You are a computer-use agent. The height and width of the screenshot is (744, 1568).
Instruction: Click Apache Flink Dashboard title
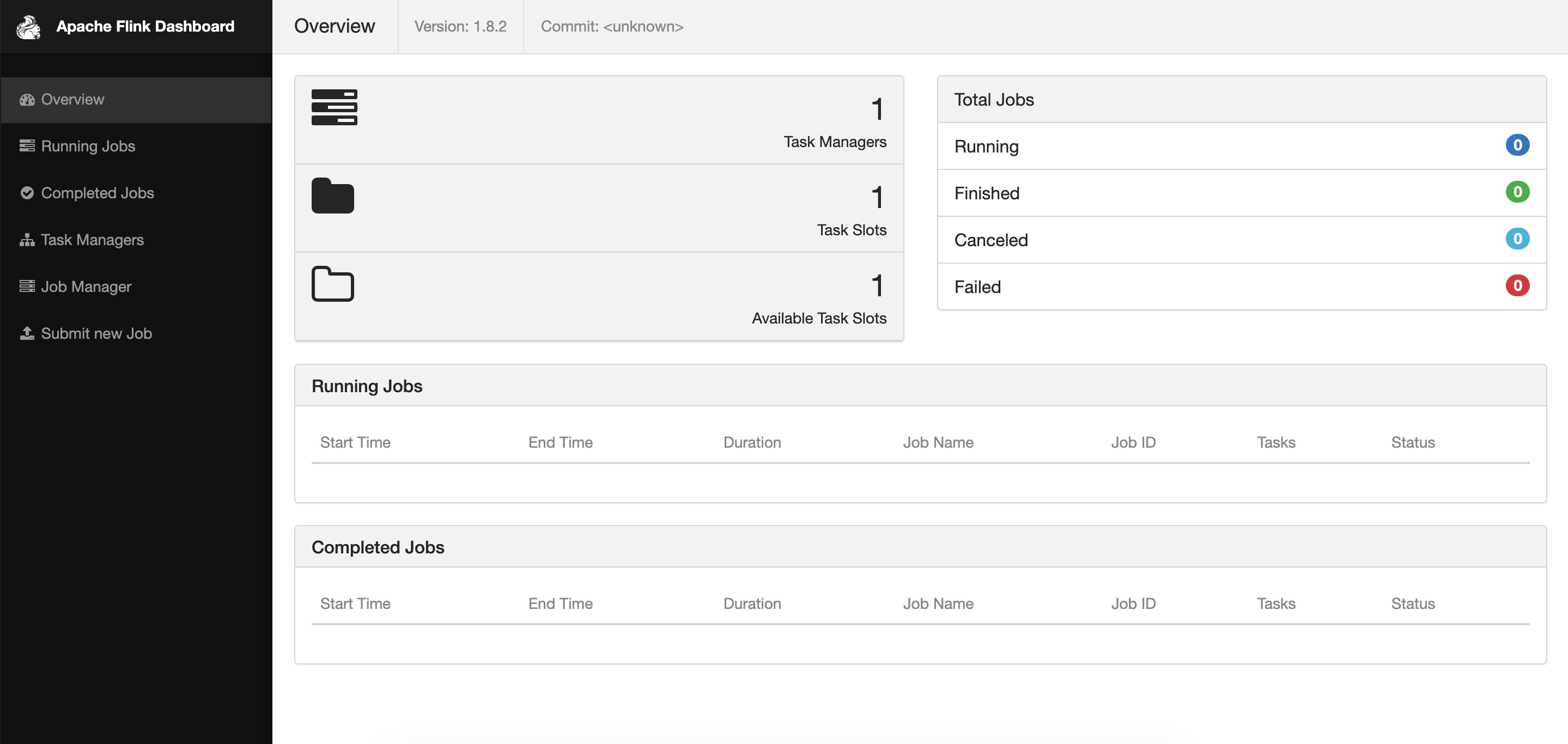pyautogui.click(x=145, y=27)
